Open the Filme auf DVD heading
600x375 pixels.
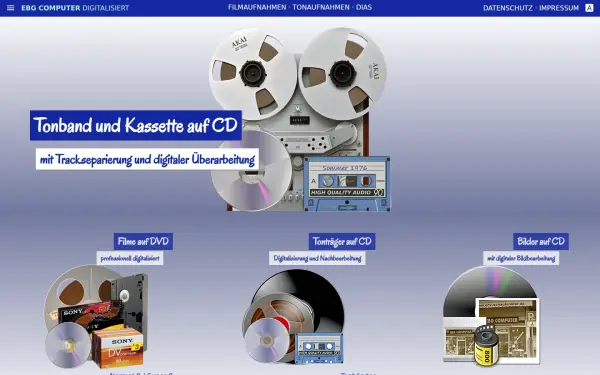tap(143, 241)
